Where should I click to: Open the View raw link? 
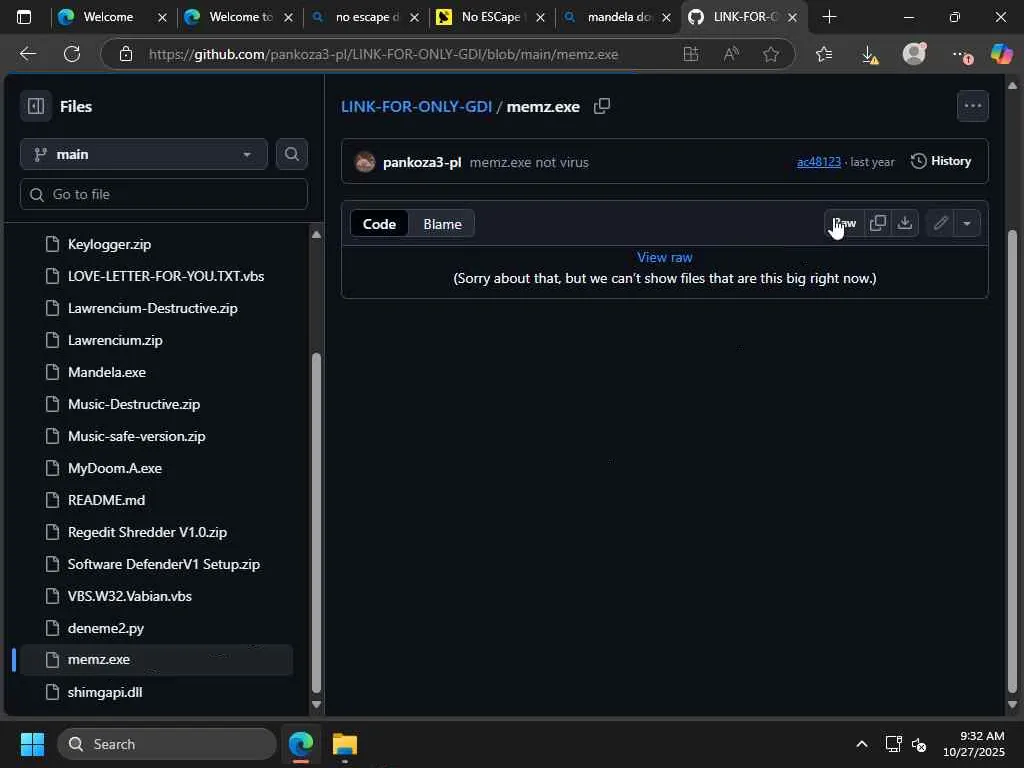(664, 257)
